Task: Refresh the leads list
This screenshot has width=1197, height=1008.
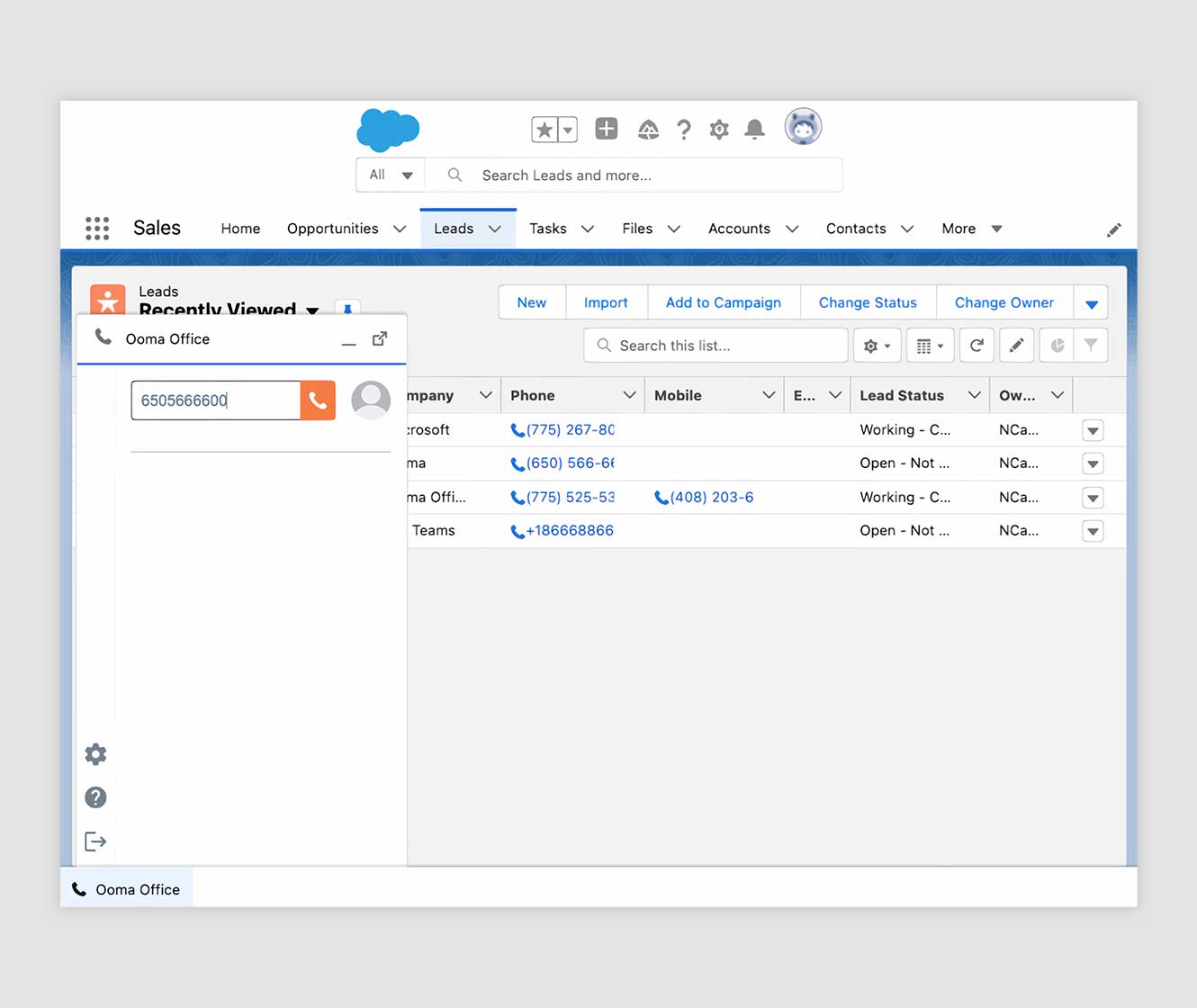Action: (x=976, y=346)
